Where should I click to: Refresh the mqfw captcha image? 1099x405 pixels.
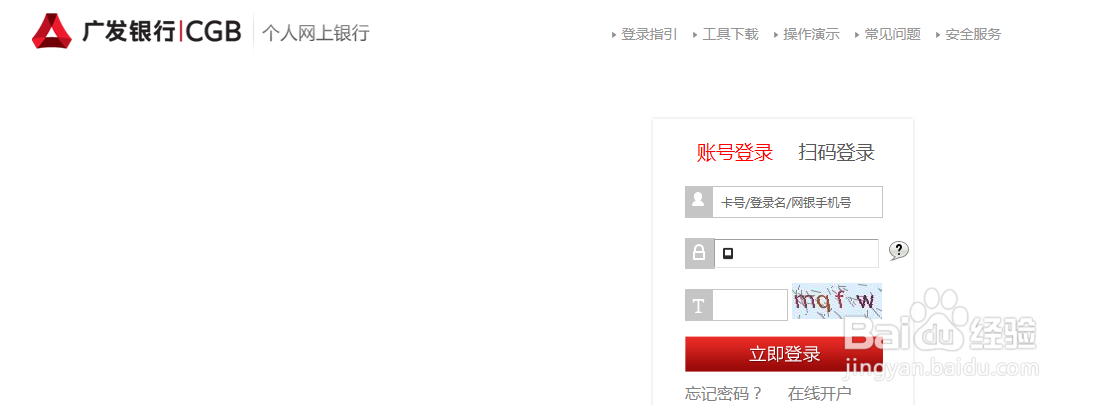click(837, 301)
